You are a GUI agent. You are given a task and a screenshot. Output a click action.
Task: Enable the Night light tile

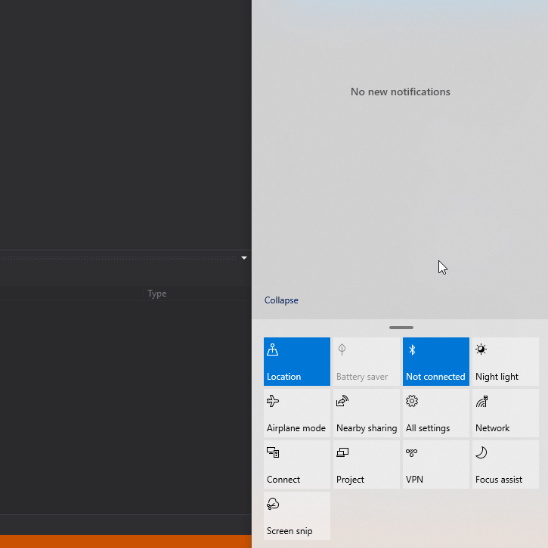click(505, 361)
